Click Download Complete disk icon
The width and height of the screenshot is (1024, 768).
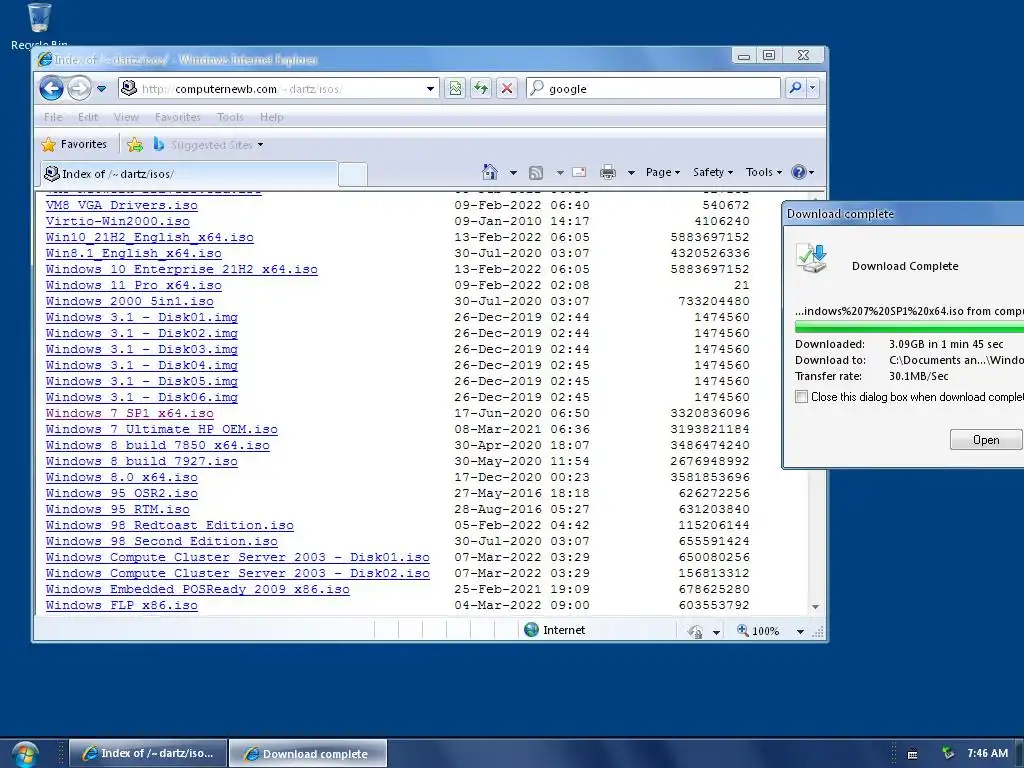[x=812, y=259]
